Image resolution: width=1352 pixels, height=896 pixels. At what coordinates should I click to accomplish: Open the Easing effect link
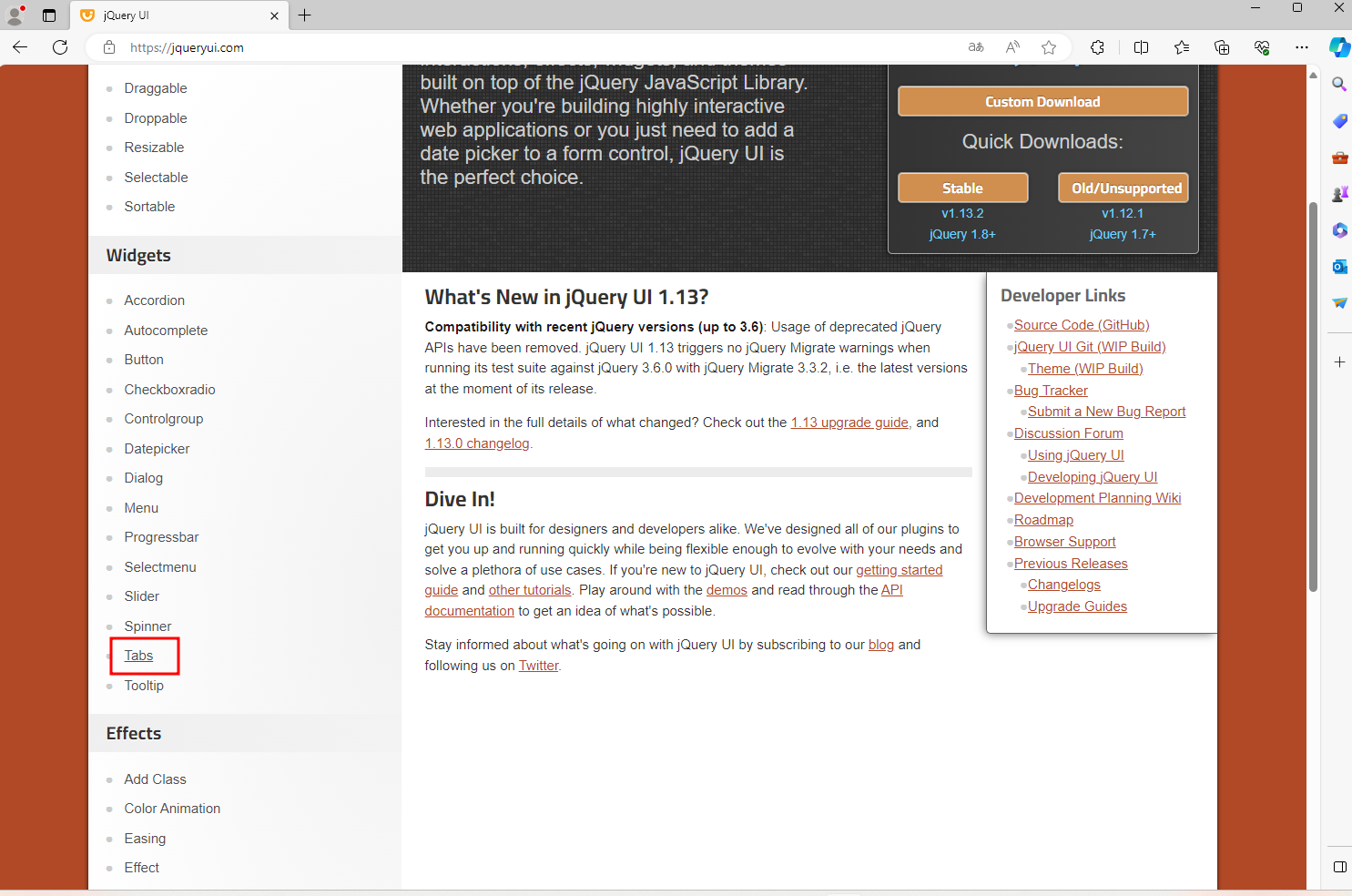145,839
